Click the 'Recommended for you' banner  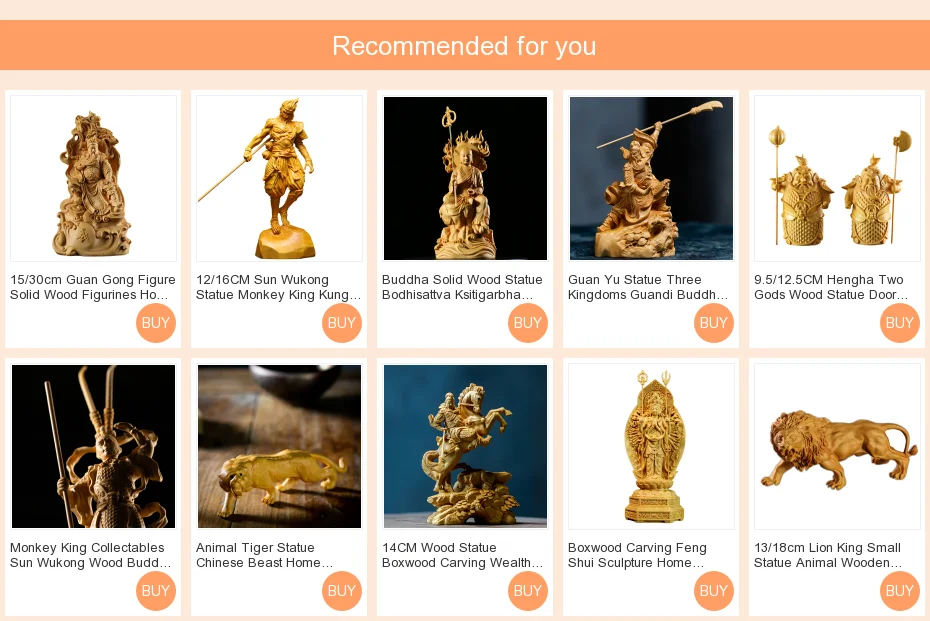pyautogui.click(x=465, y=46)
